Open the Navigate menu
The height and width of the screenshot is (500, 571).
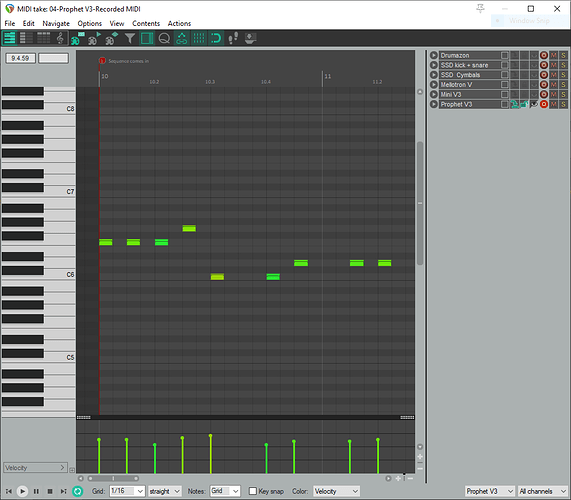(56, 23)
